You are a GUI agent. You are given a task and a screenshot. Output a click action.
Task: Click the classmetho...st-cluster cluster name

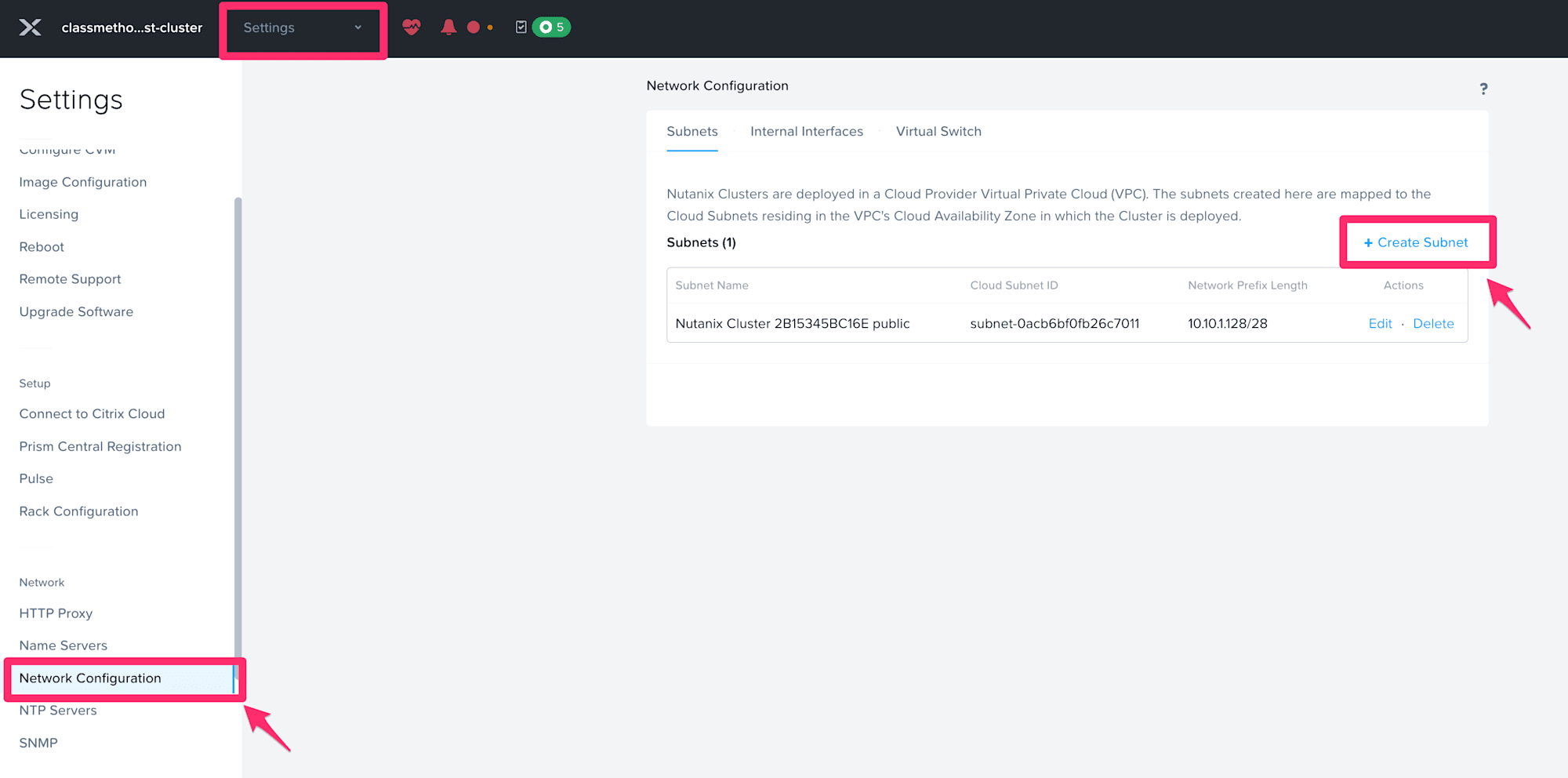pos(132,27)
